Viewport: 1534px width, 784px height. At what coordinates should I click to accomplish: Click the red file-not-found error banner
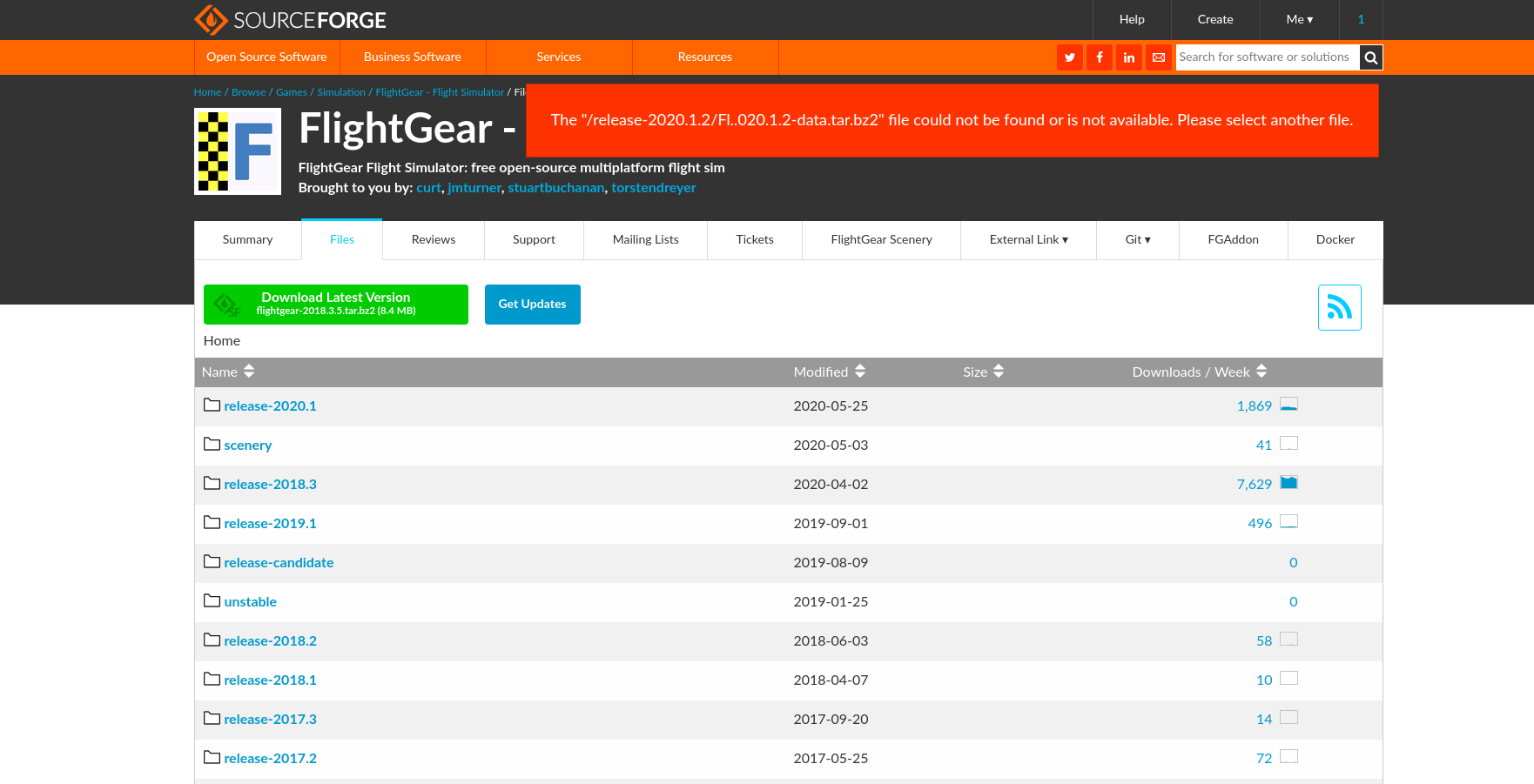coord(952,121)
